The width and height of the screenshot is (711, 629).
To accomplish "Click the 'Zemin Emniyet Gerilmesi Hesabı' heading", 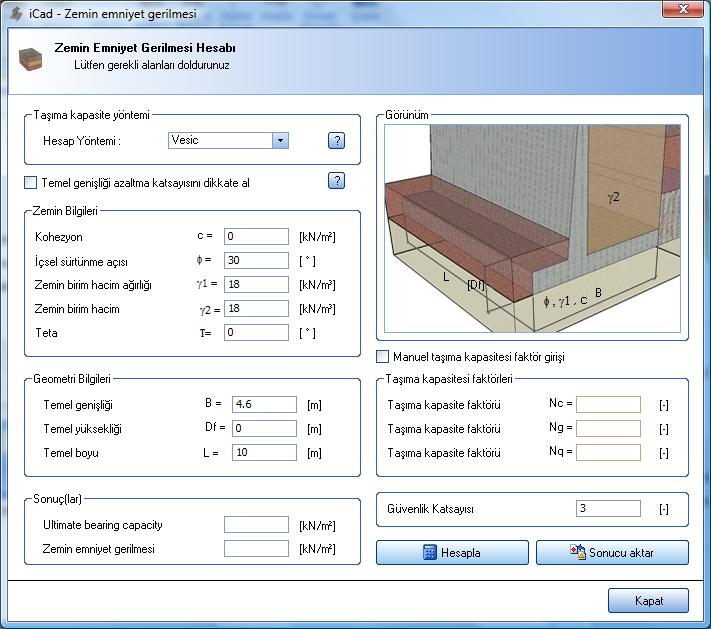I will coord(145,48).
